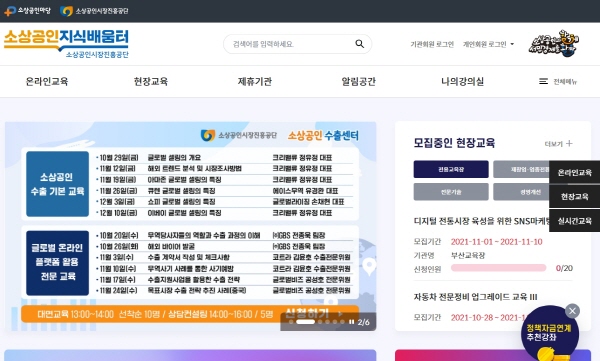The height and width of the screenshot is (361, 600).
Task: Click the 10월 29일(금) schedule row
Action: (x=224, y=157)
